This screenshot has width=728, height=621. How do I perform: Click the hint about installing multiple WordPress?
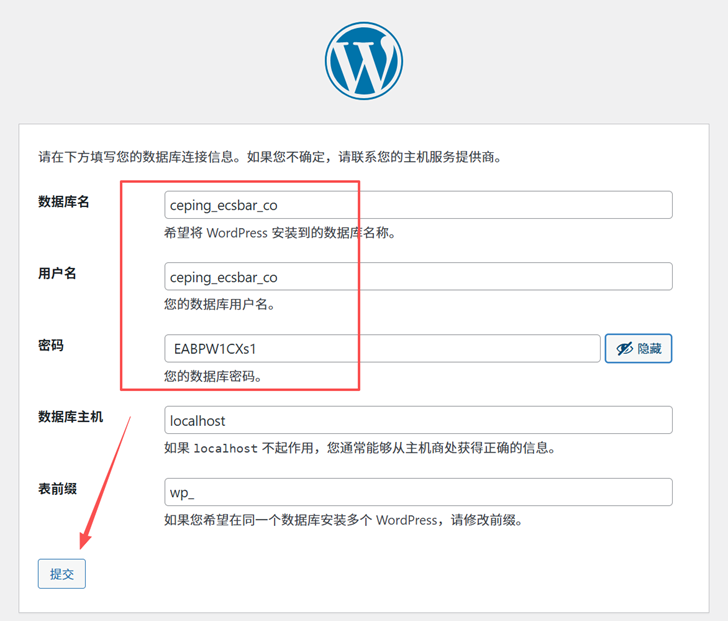pos(343,520)
